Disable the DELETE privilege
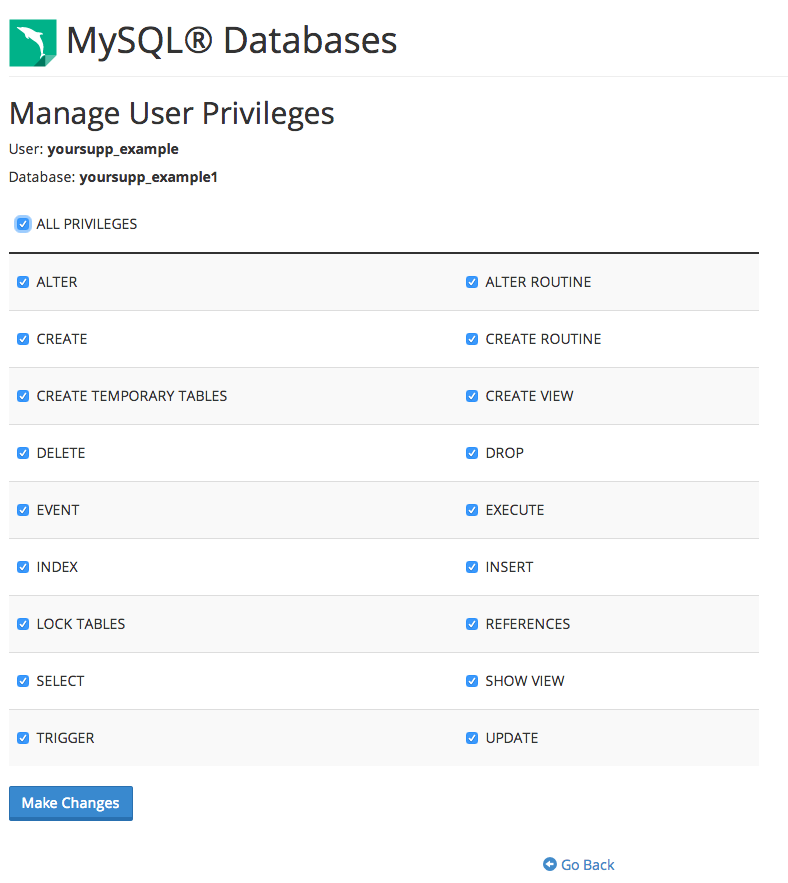Image resolution: width=788 pixels, height=883 pixels. coord(22,453)
